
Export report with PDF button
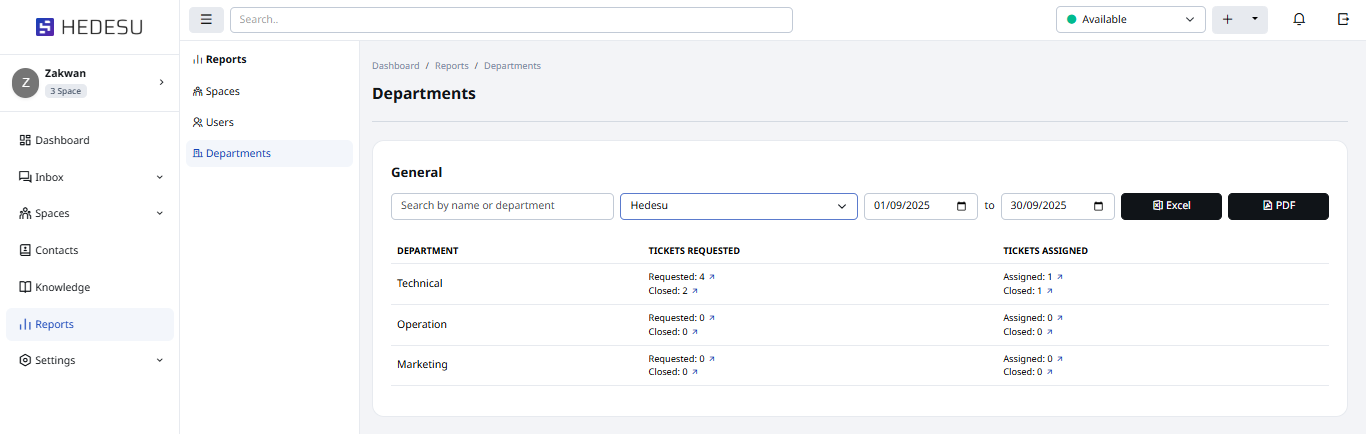pyautogui.click(x=1278, y=206)
